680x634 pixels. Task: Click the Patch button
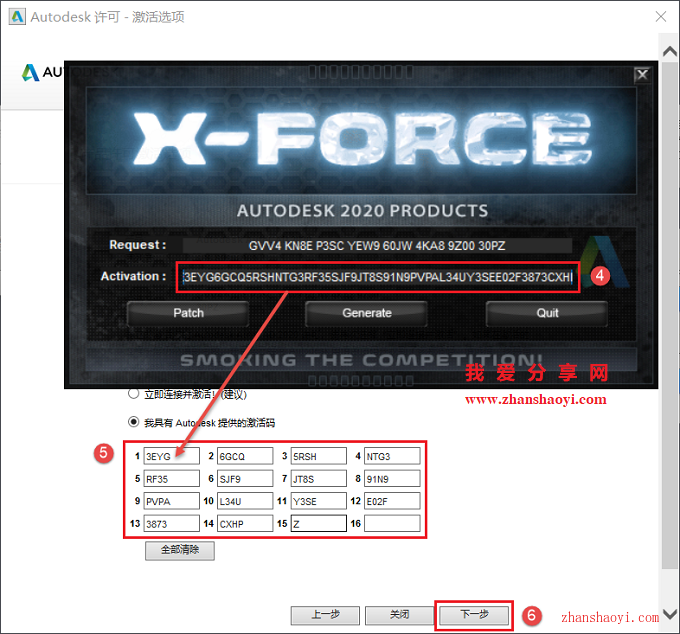188,313
